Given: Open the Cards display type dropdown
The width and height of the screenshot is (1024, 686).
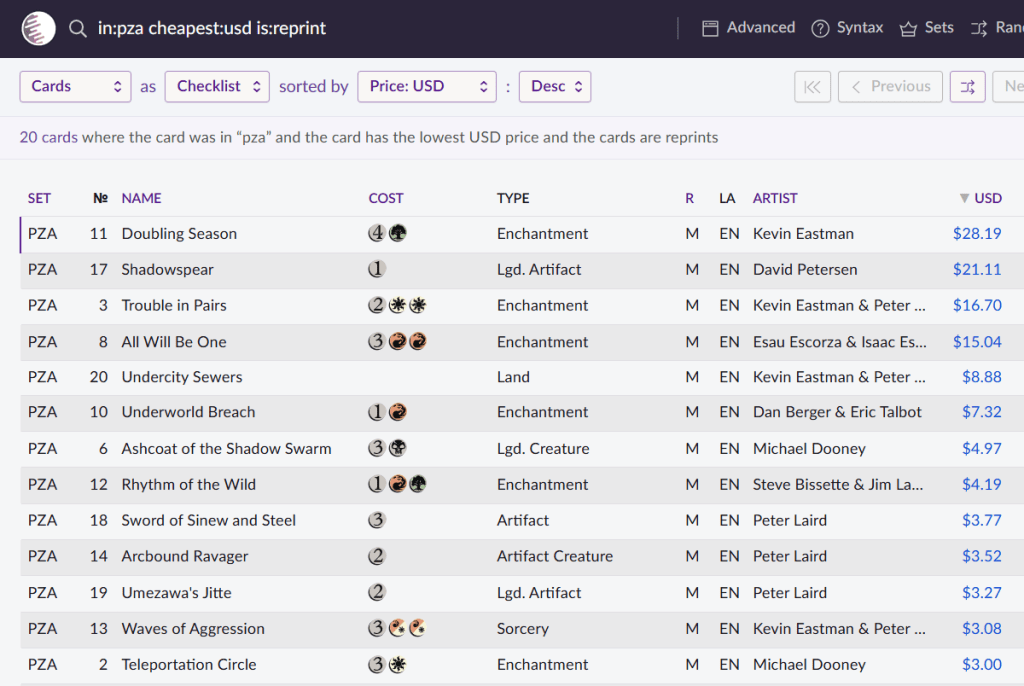Looking at the screenshot, I should coord(75,87).
